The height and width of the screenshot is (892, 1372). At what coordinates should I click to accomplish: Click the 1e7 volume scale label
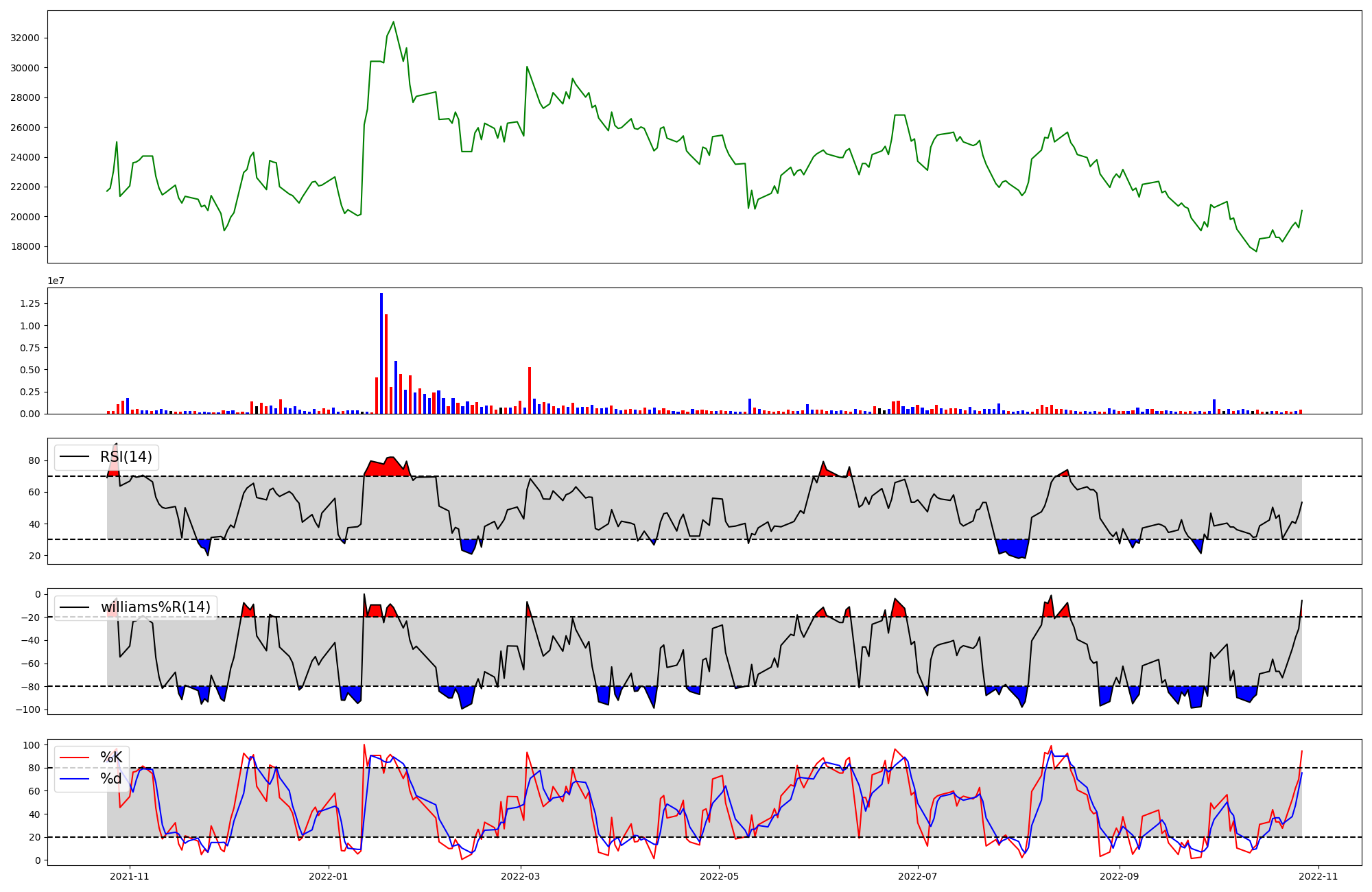pos(56,281)
